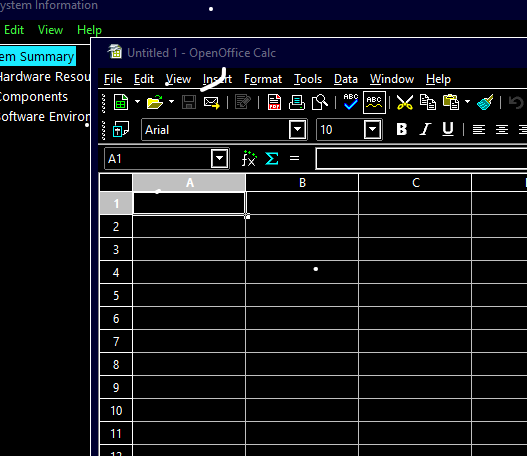Screen dimensions: 527x456
Task: Open the Calc File menu
Action: pos(113,79)
